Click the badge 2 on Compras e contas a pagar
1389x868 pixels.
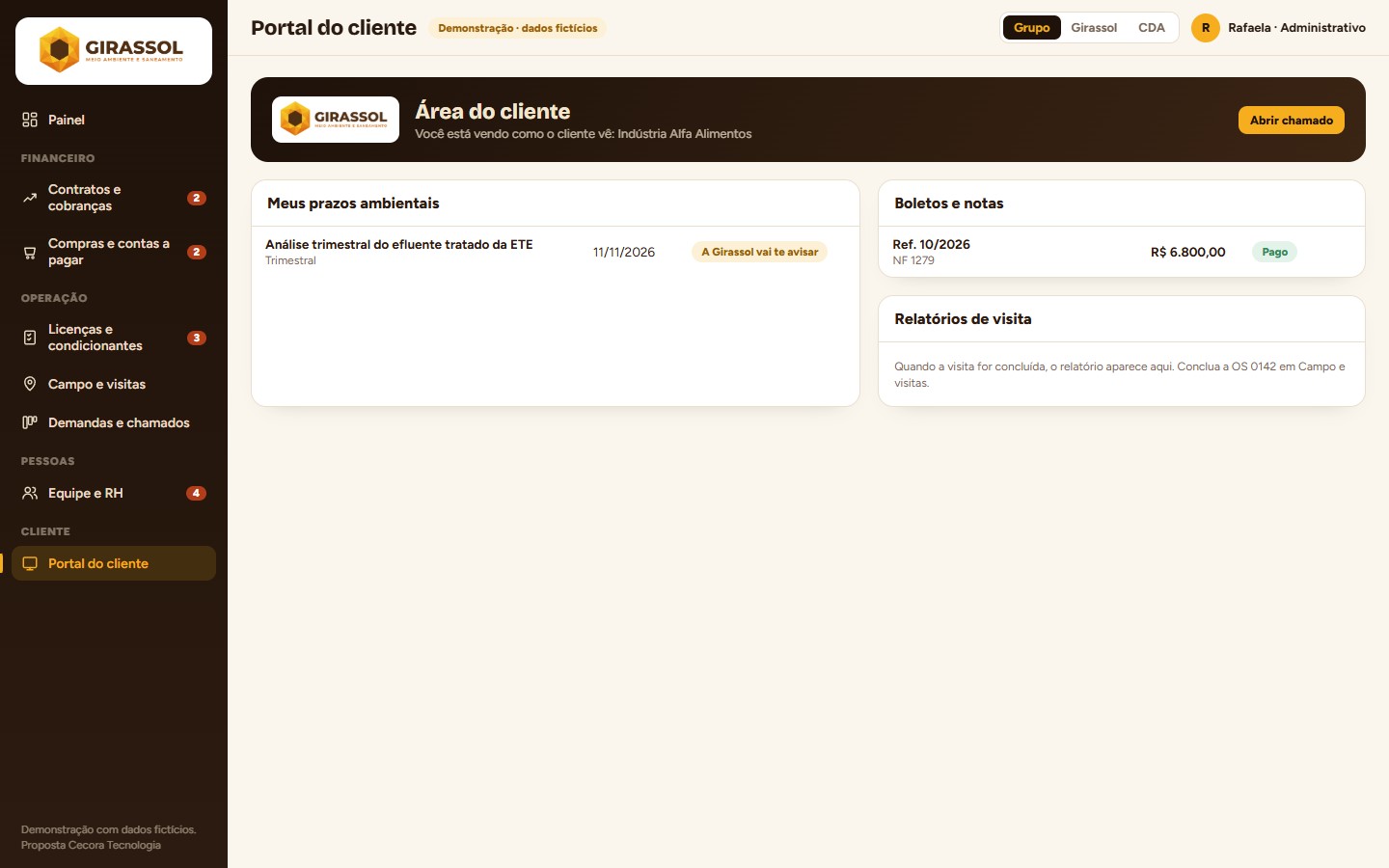pos(197,252)
